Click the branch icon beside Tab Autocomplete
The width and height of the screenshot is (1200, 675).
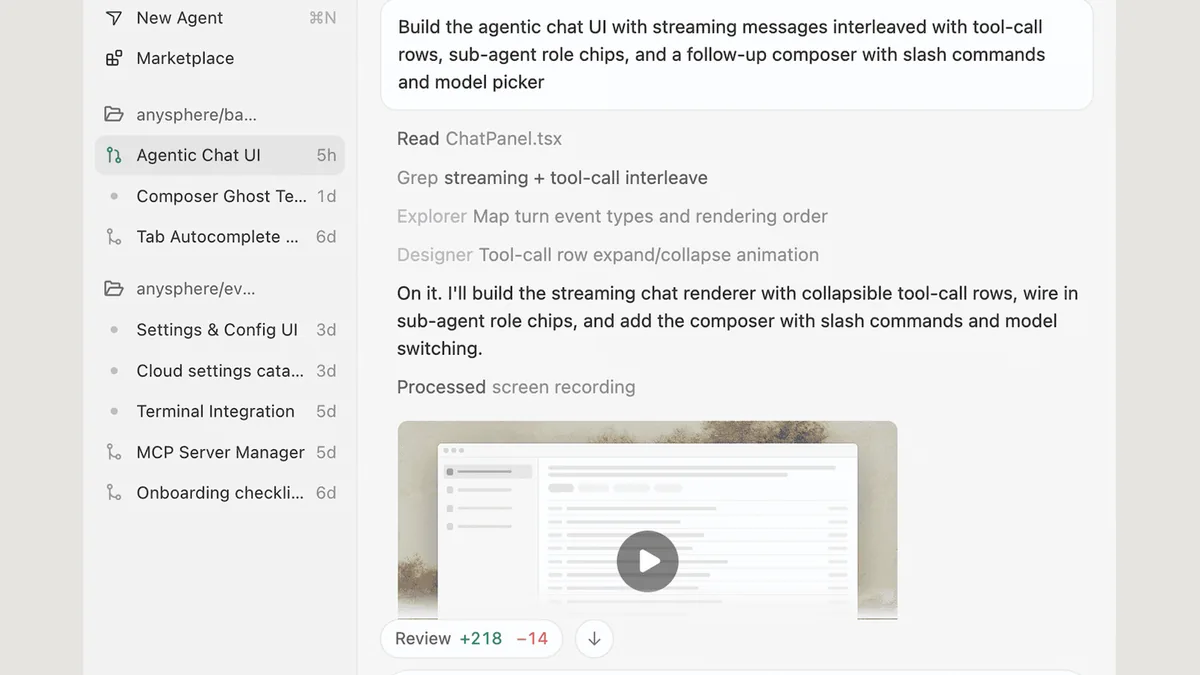point(114,237)
